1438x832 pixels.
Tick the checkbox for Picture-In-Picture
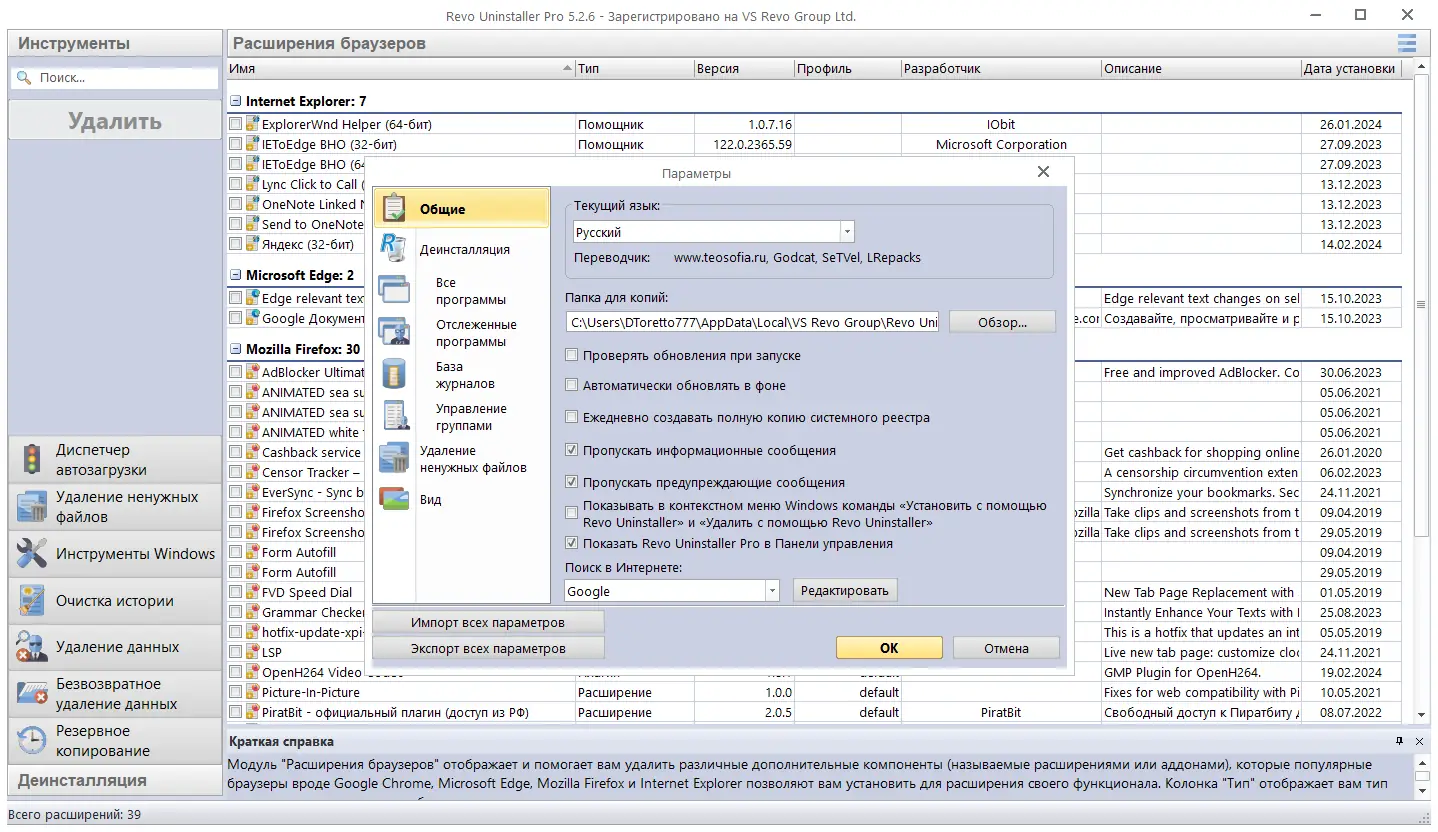click(235, 692)
